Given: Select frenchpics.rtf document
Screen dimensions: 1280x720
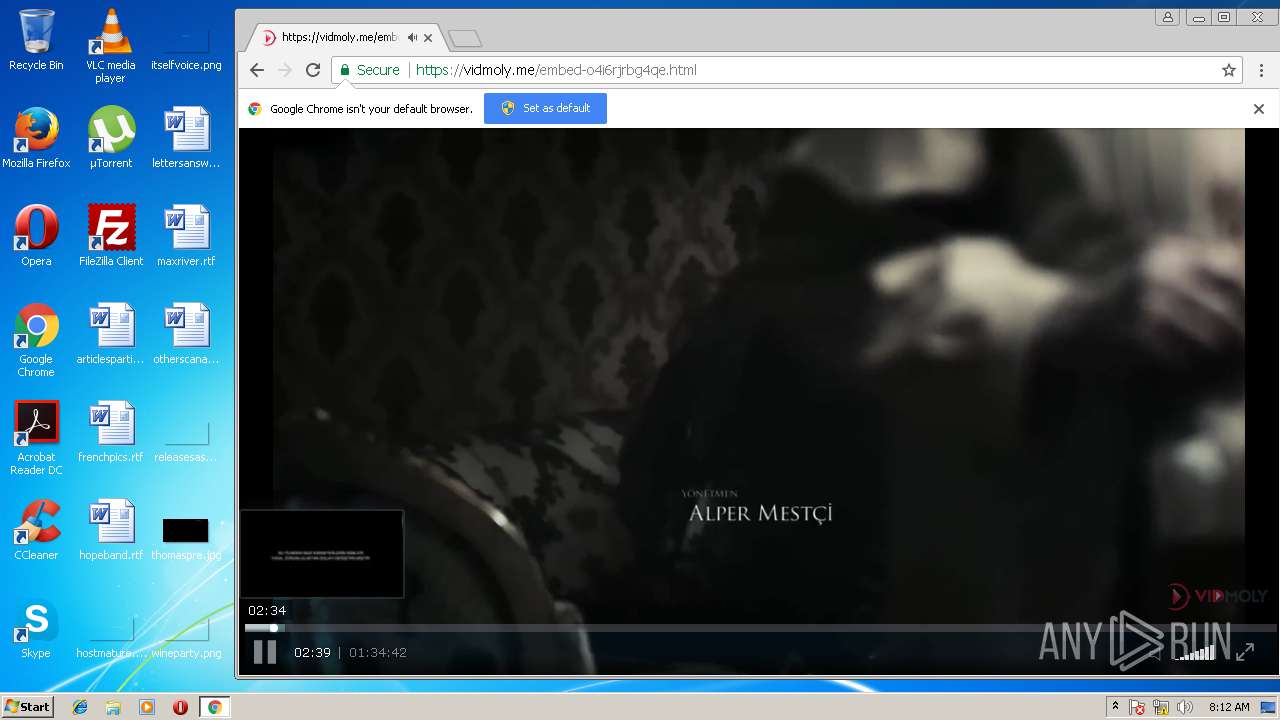Looking at the screenshot, I should coord(110,431).
